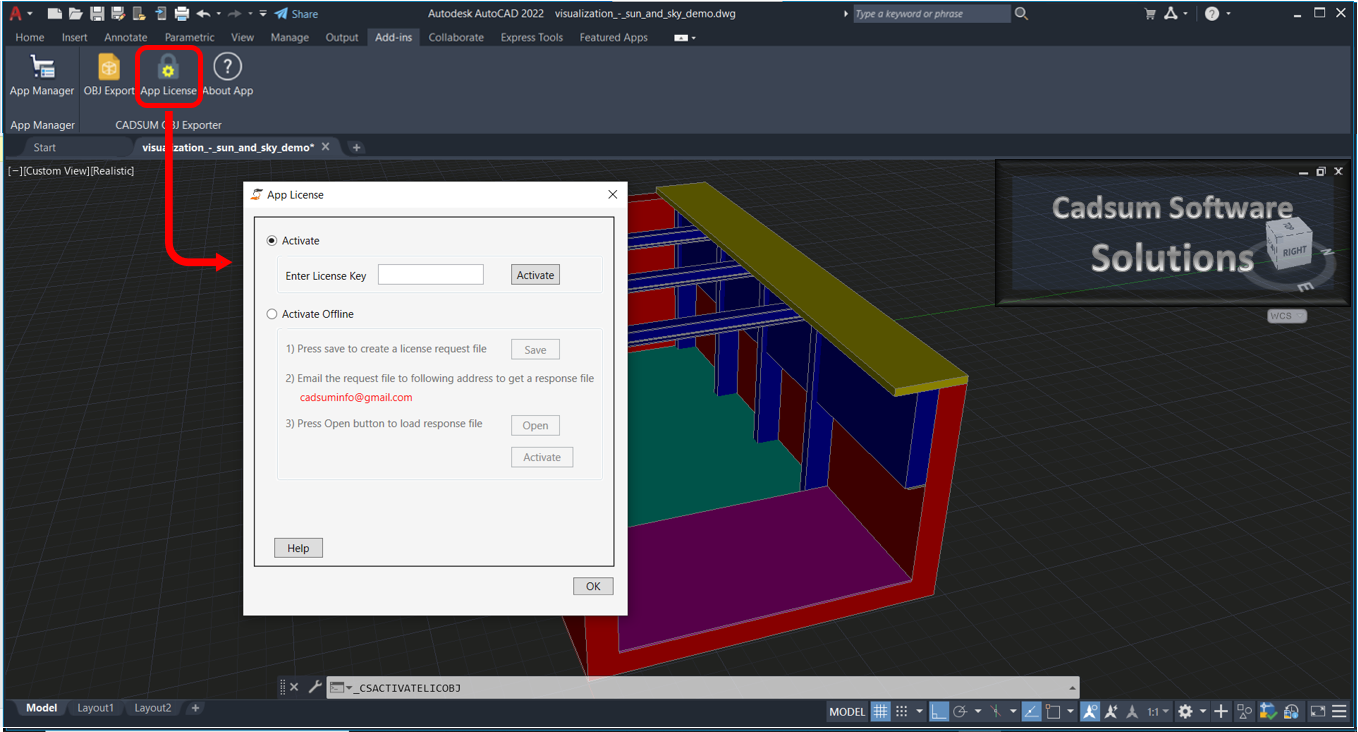Screen dimensions: 1358x732
Task: Select the Activate radio button
Action: tap(271, 240)
